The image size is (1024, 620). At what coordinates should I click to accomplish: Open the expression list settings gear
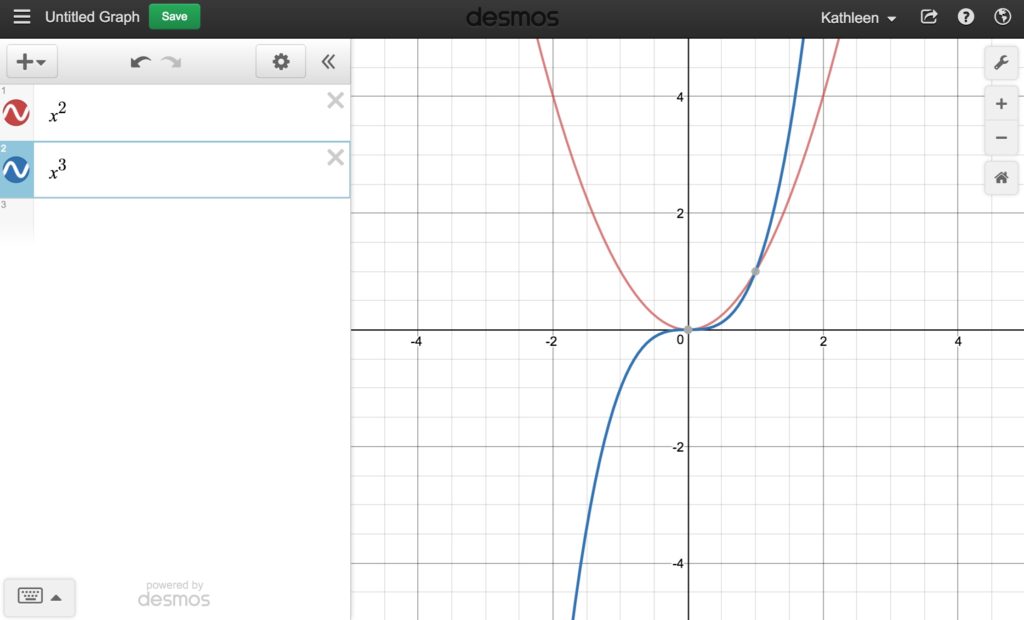[x=281, y=62]
